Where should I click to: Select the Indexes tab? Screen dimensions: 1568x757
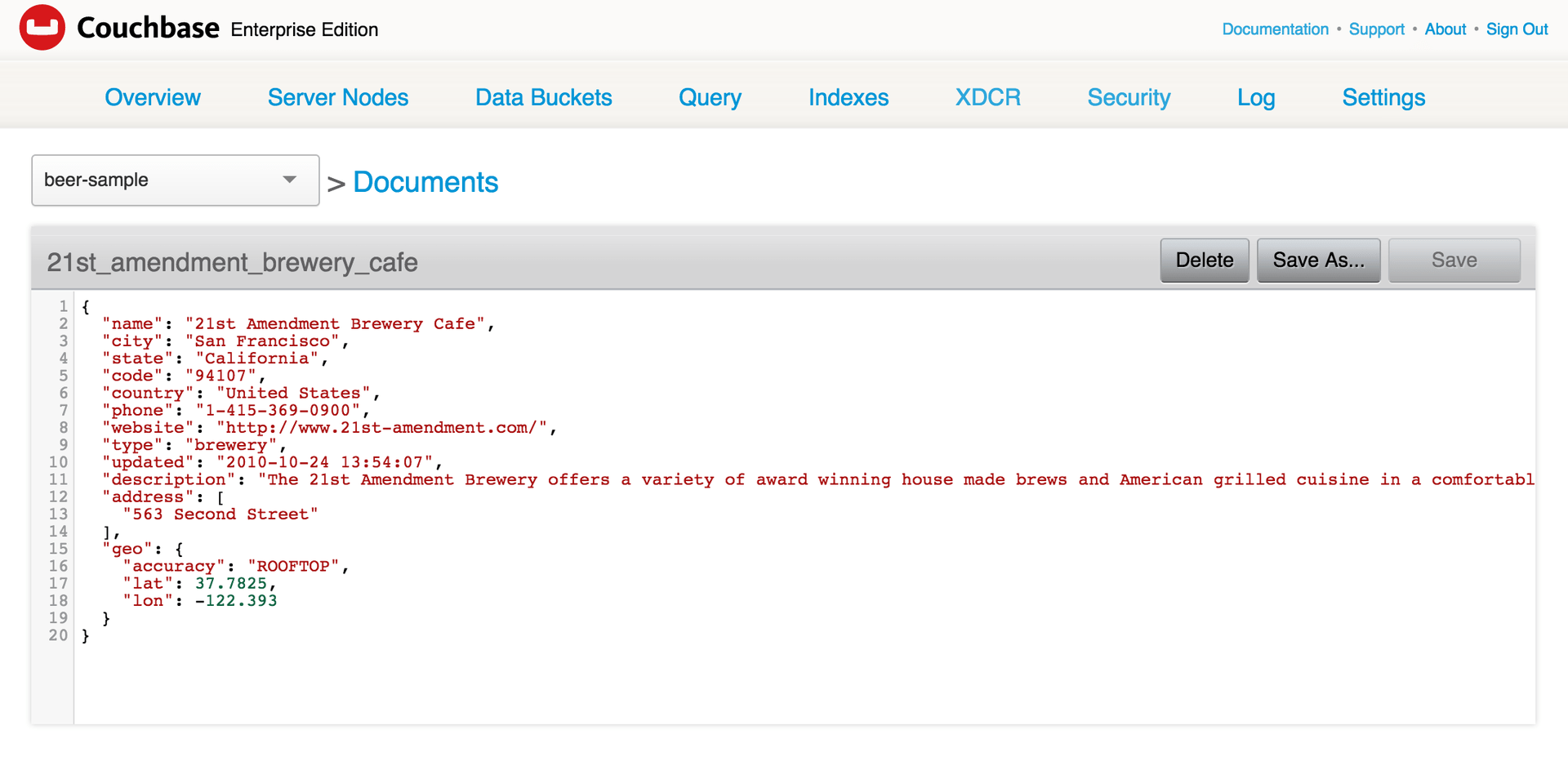coord(849,97)
